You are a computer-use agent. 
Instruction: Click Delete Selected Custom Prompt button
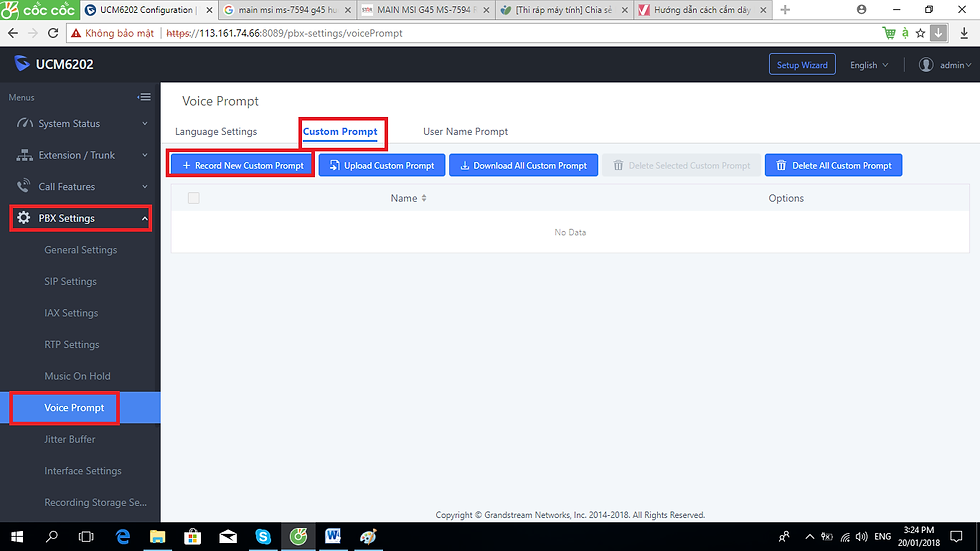coord(681,166)
